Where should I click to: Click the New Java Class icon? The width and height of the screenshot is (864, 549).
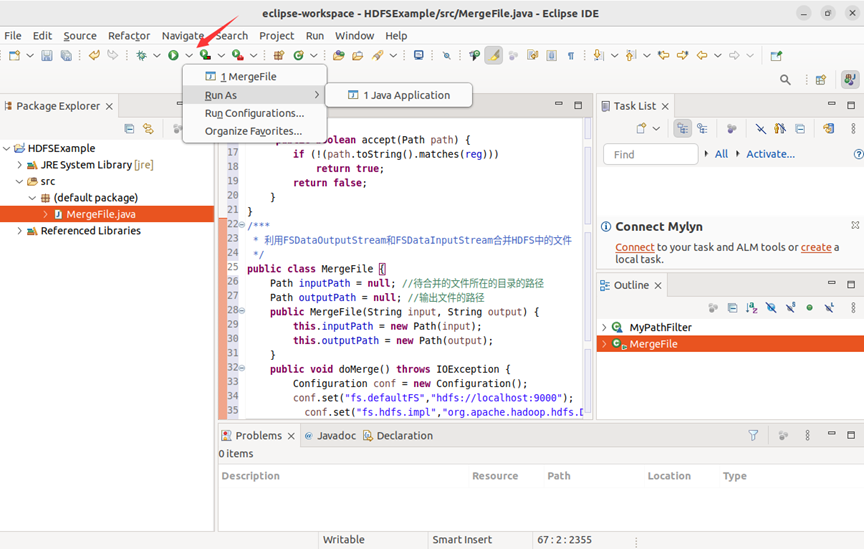pyautogui.click(x=299, y=55)
